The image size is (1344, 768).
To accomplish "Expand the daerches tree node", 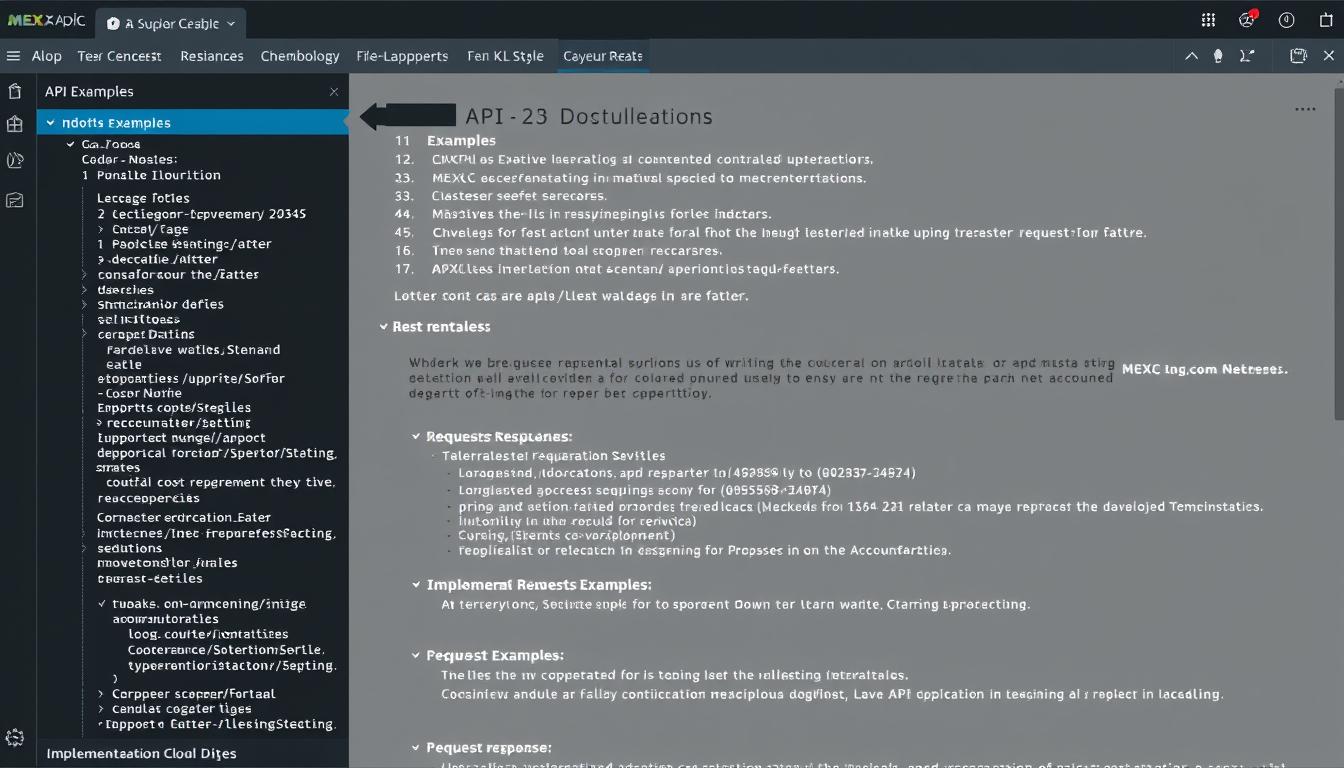I will pyautogui.click(x=85, y=289).
